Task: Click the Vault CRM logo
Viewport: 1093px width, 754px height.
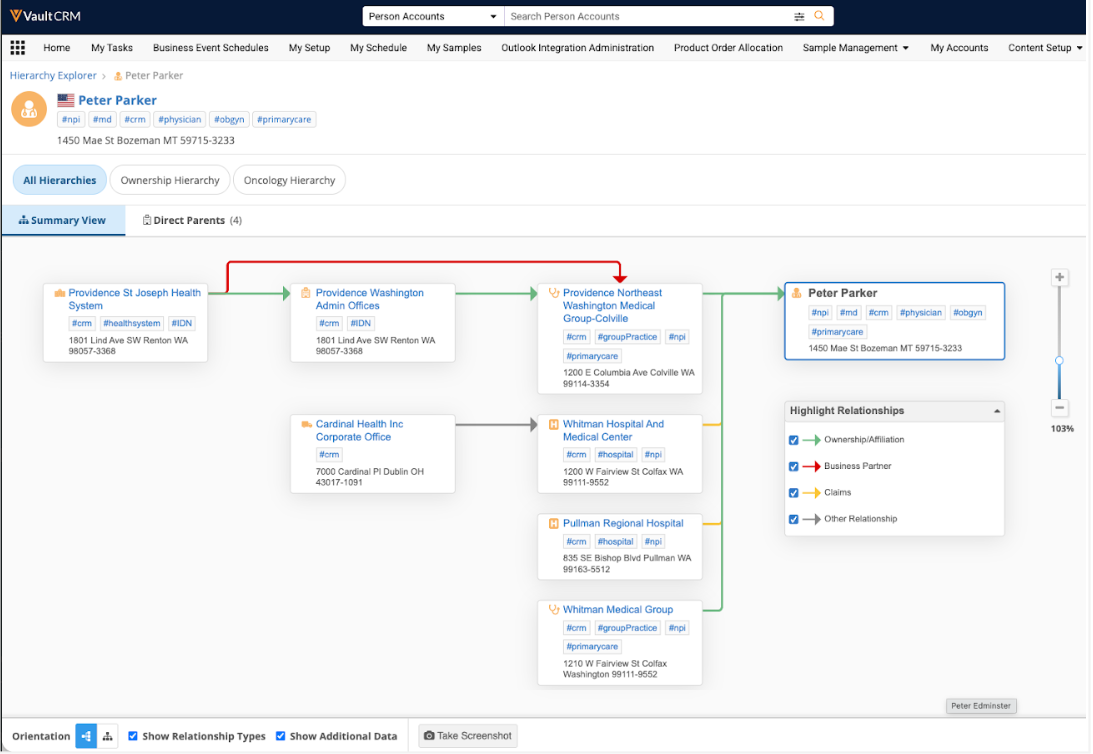Action: (x=45, y=16)
